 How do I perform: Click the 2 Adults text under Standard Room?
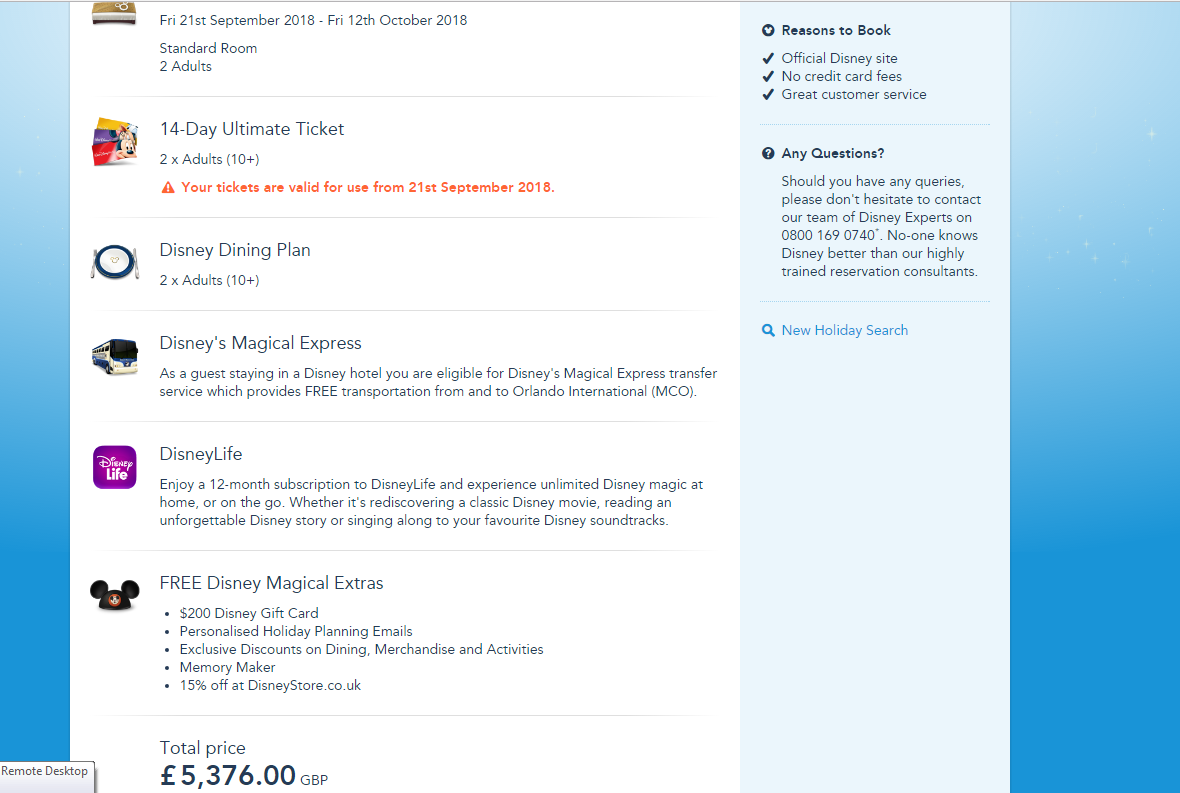point(186,66)
